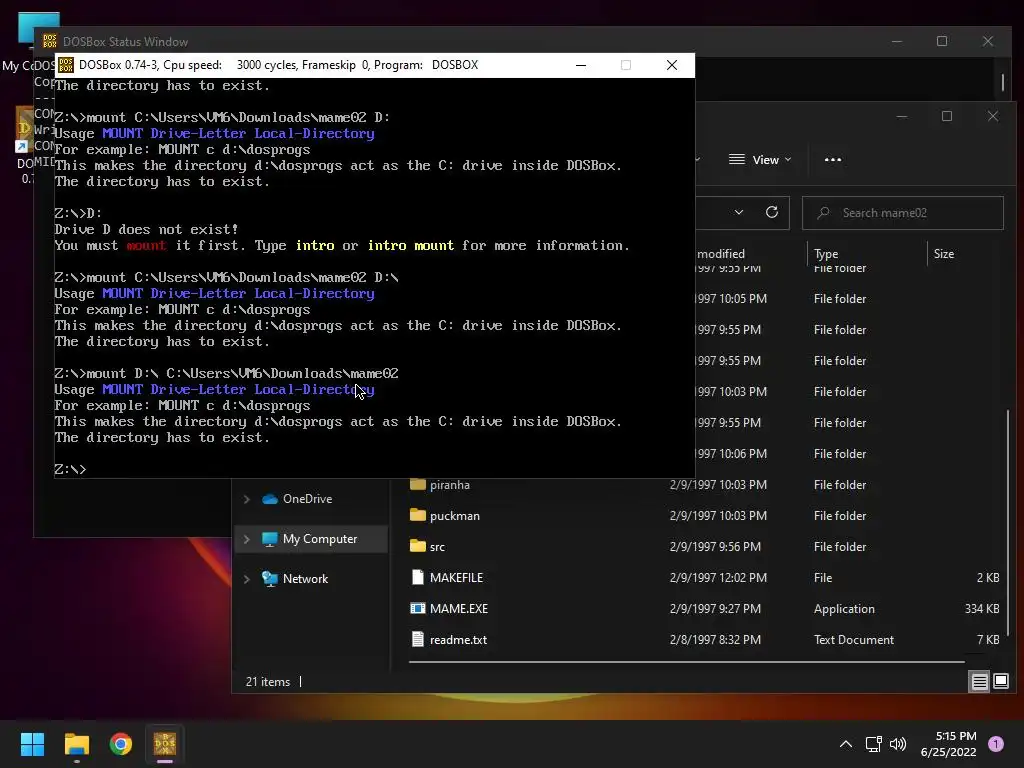Open the See more (three dots) menu
1024x768 pixels.
click(833, 159)
